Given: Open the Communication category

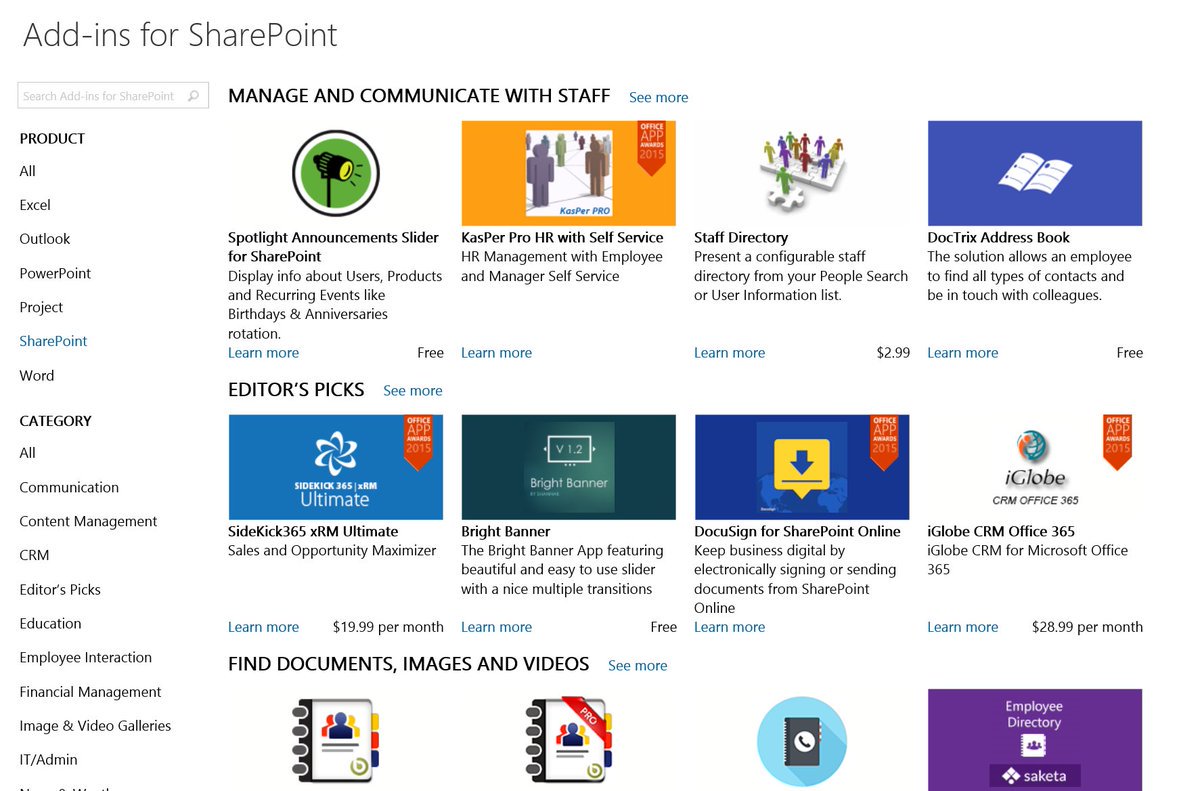Looking at the screenshot, I should click(69, 487).
